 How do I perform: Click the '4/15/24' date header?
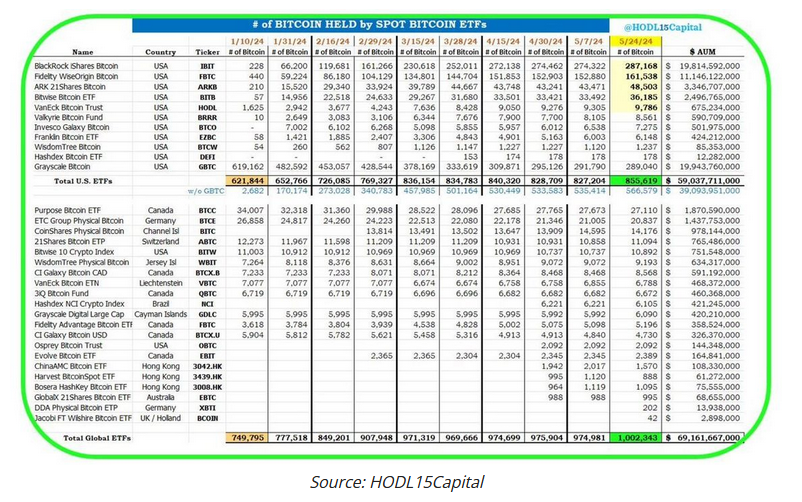[503, 41]
